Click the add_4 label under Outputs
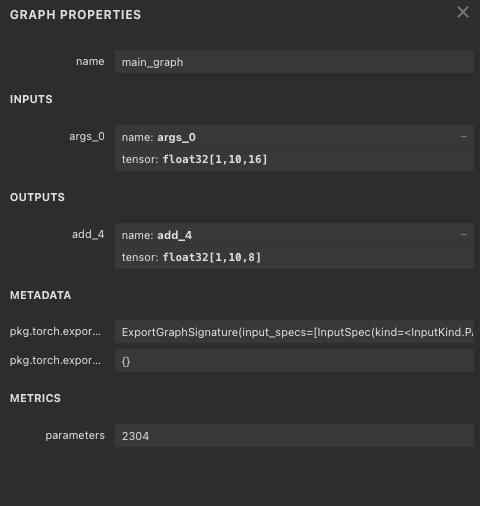Screen dimensions: 480x506 pos(88,234)
